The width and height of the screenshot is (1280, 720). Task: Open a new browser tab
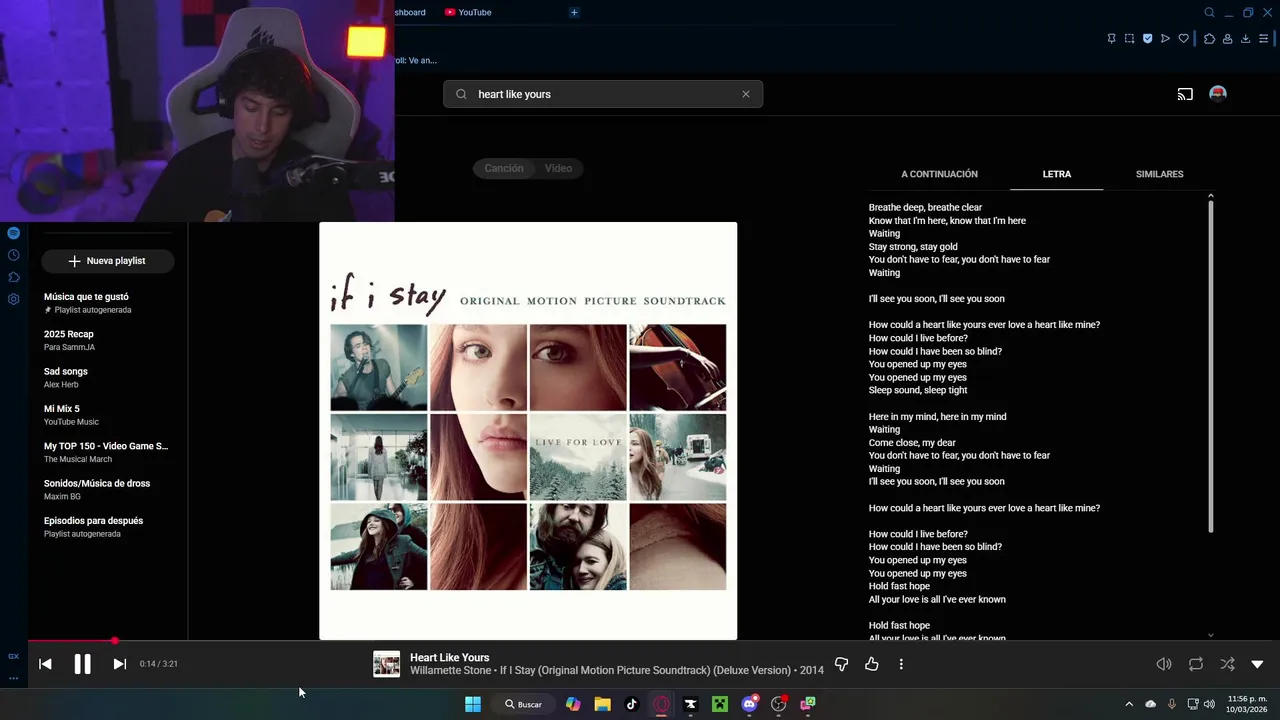(x=574, y=12)
